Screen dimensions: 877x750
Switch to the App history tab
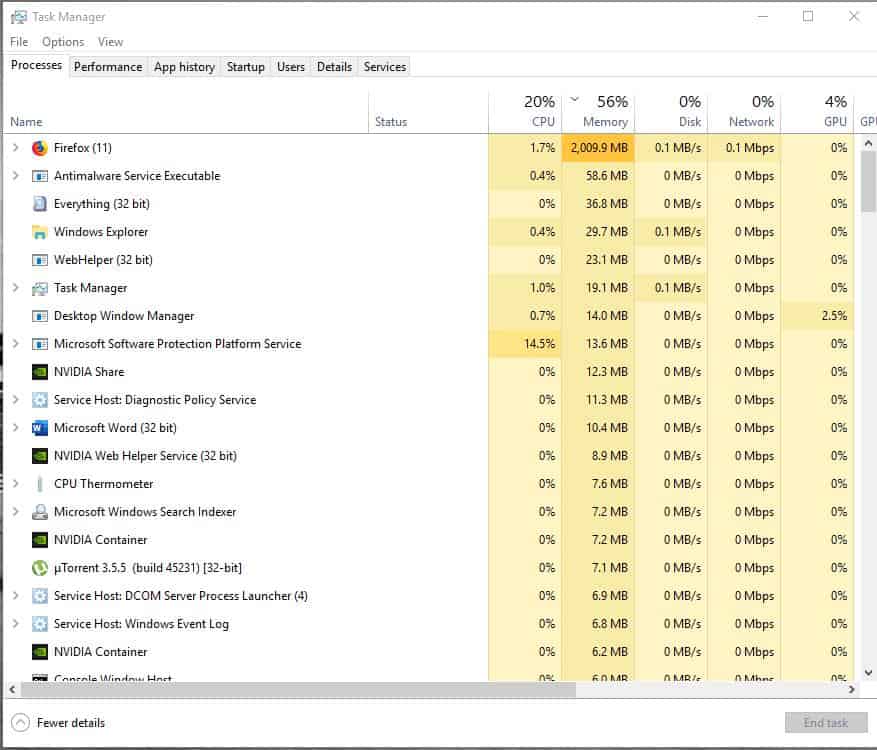[x=185, y=67]
